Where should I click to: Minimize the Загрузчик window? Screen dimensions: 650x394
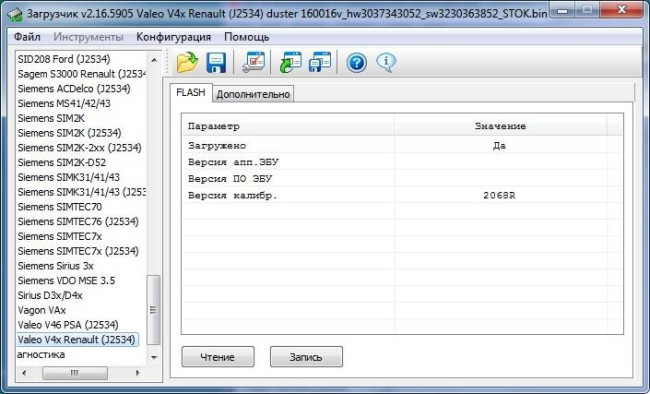tap(563, 10)
